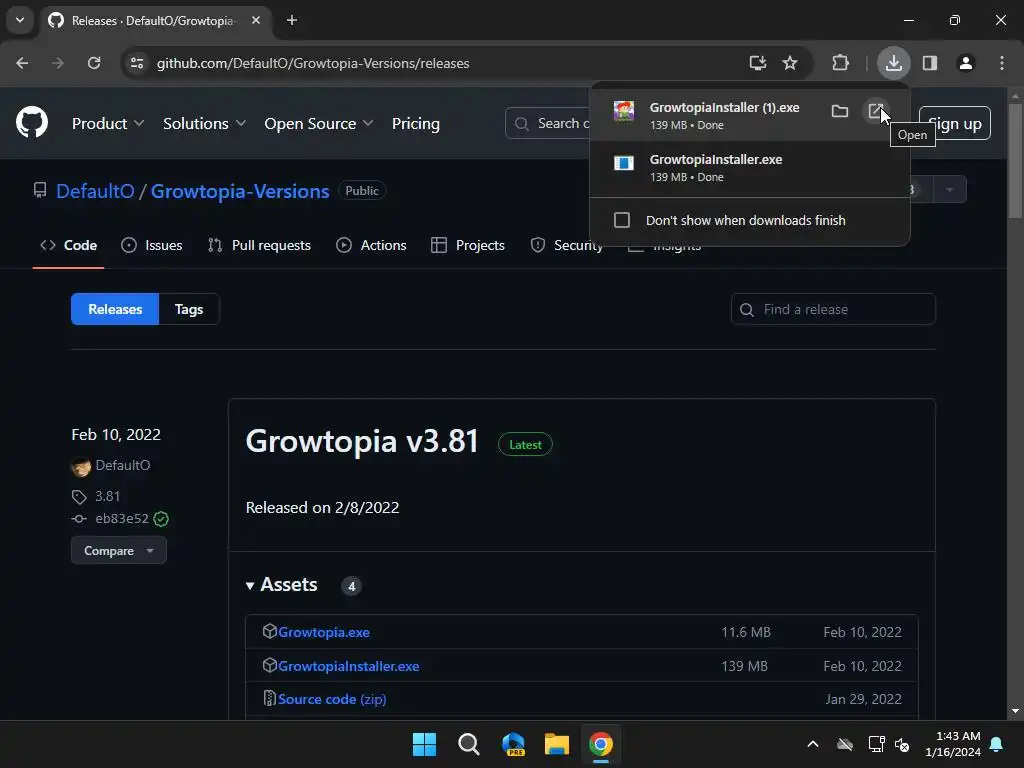Click the GitHub search field
Viewport: 1024px width, 768px height.
pyautogui.click(x=547, y=123)
